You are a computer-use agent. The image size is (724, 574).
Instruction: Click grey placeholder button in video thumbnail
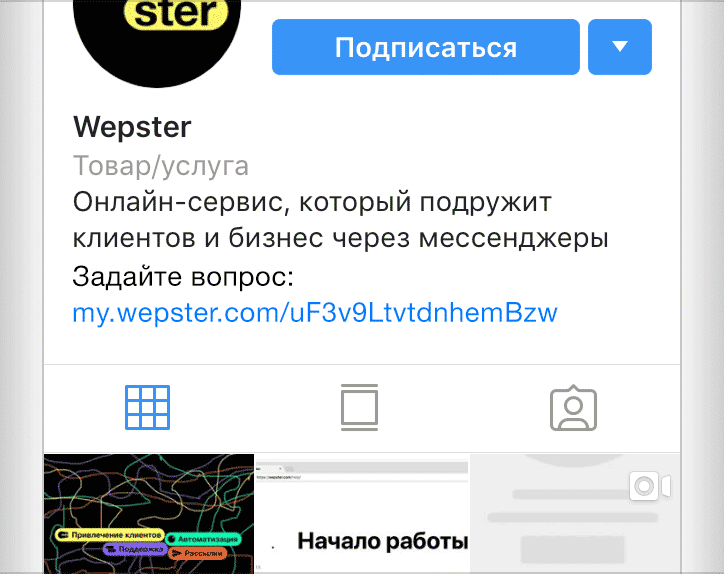point(572,550)
